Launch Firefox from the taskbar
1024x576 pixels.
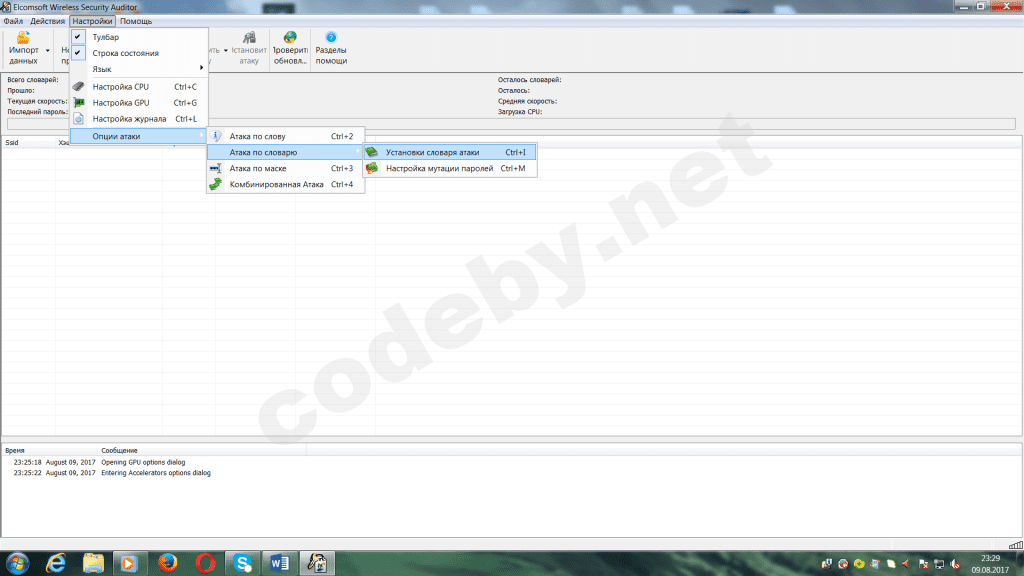(x=167, y=563)
